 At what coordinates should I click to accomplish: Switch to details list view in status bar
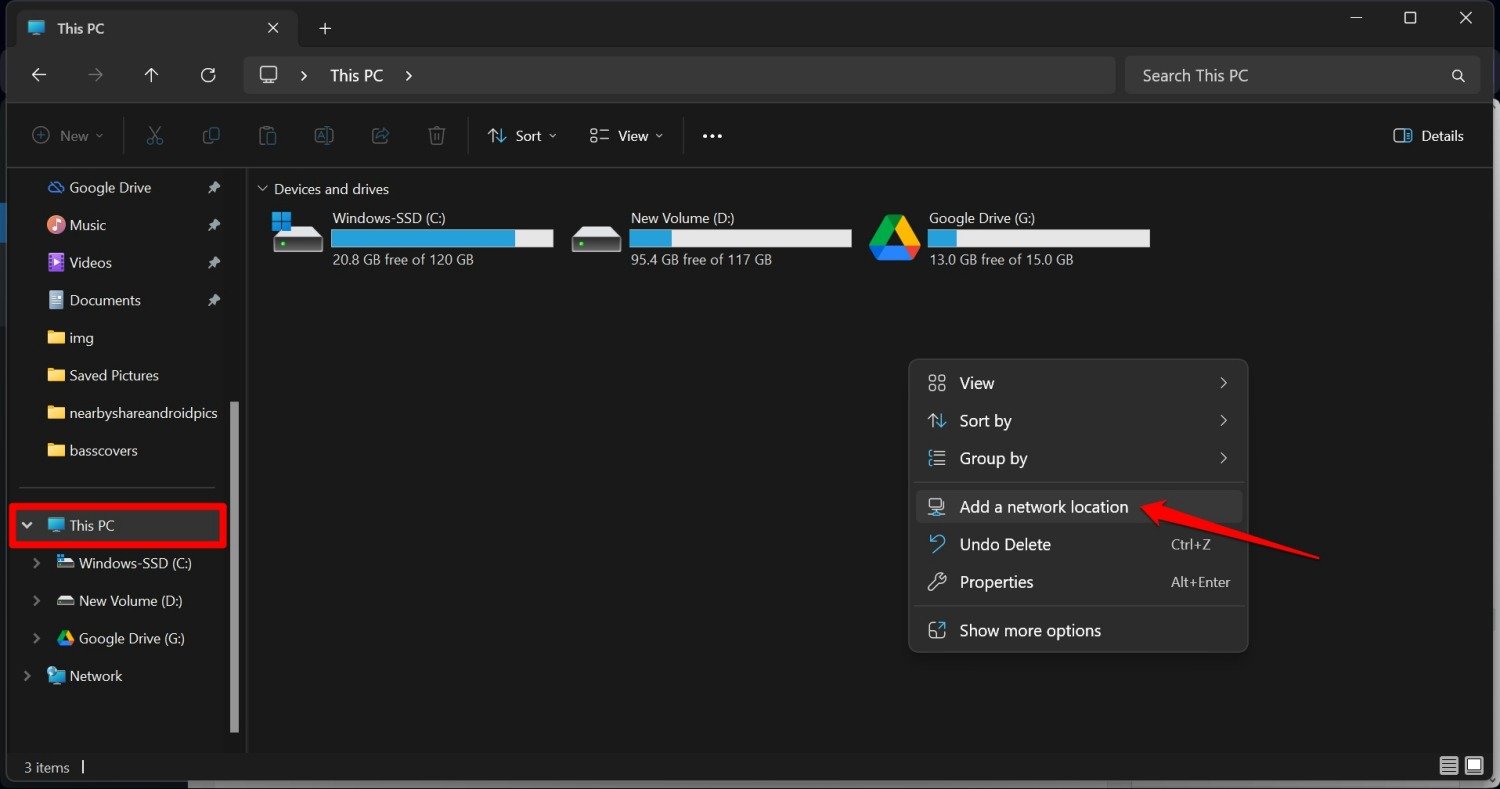(1448, 766)
